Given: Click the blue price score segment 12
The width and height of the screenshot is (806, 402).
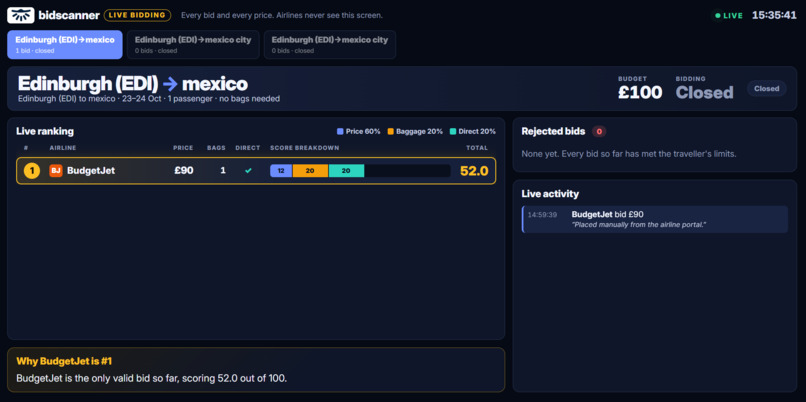Looking at the screenshot, I should click(x=281, y=171).
